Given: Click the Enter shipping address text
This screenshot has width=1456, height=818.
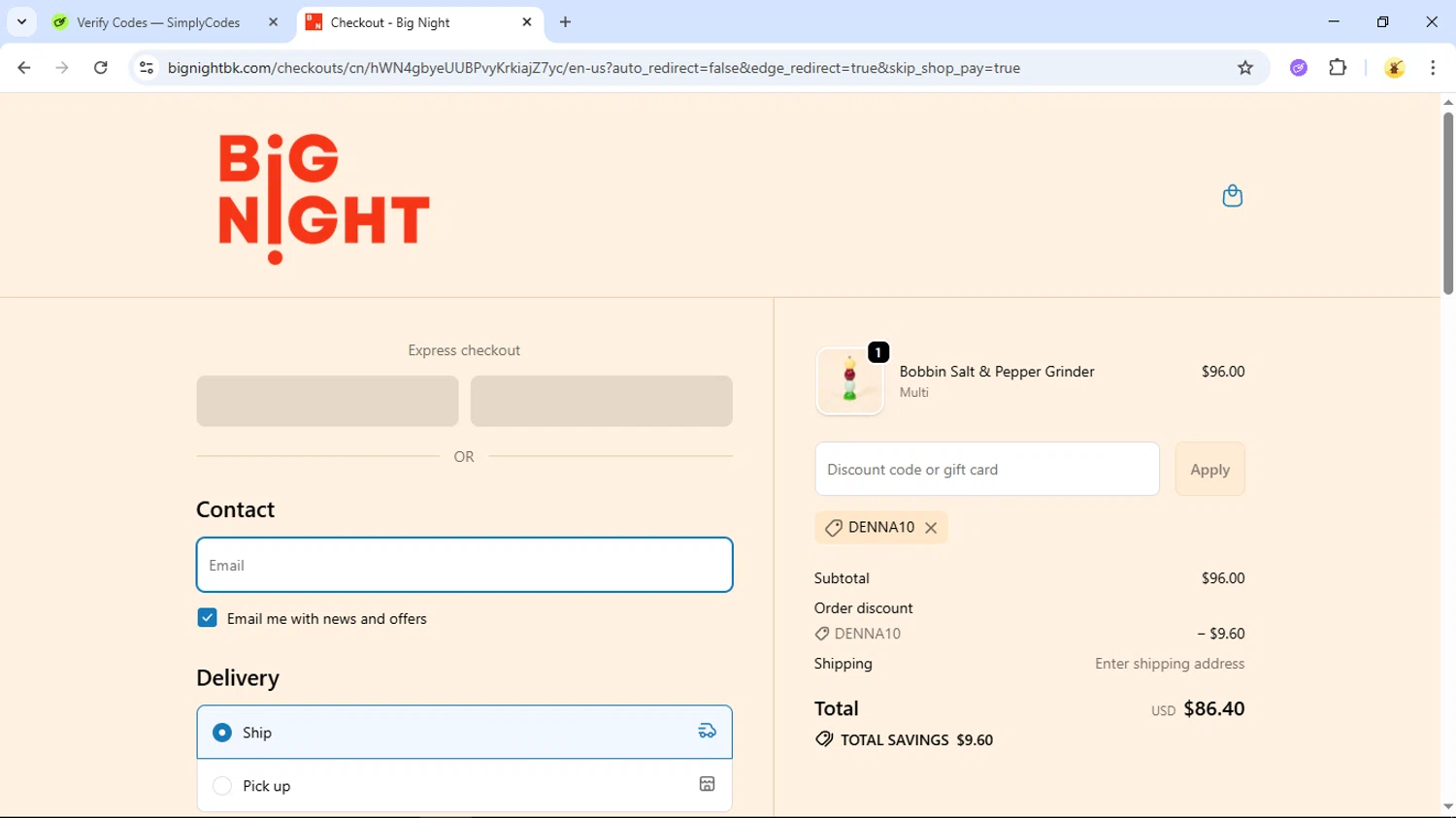Looking at the screenshot, I should (x=1170, y=664).
